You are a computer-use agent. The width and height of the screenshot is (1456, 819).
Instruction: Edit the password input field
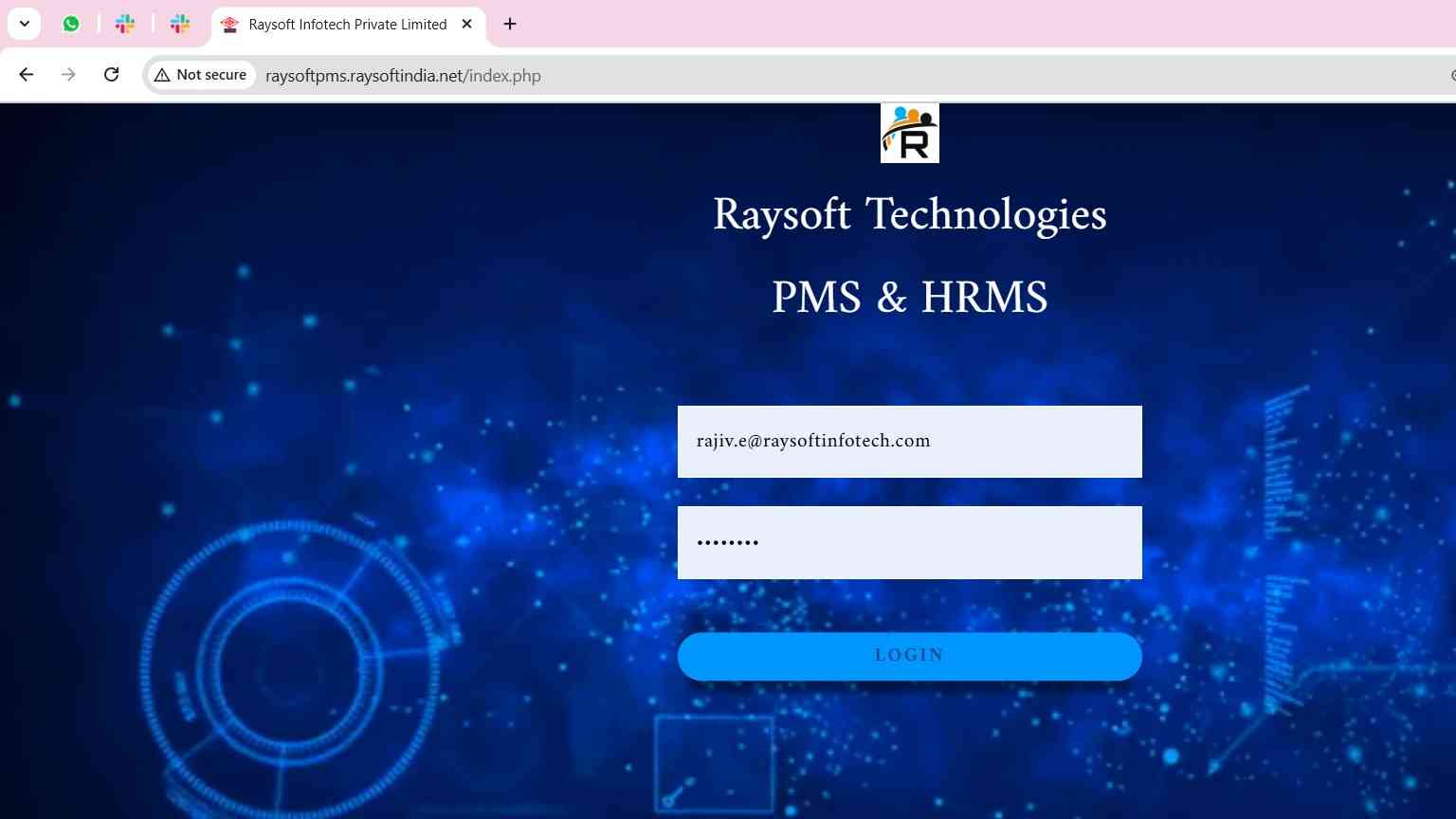(x=910, y=542)
